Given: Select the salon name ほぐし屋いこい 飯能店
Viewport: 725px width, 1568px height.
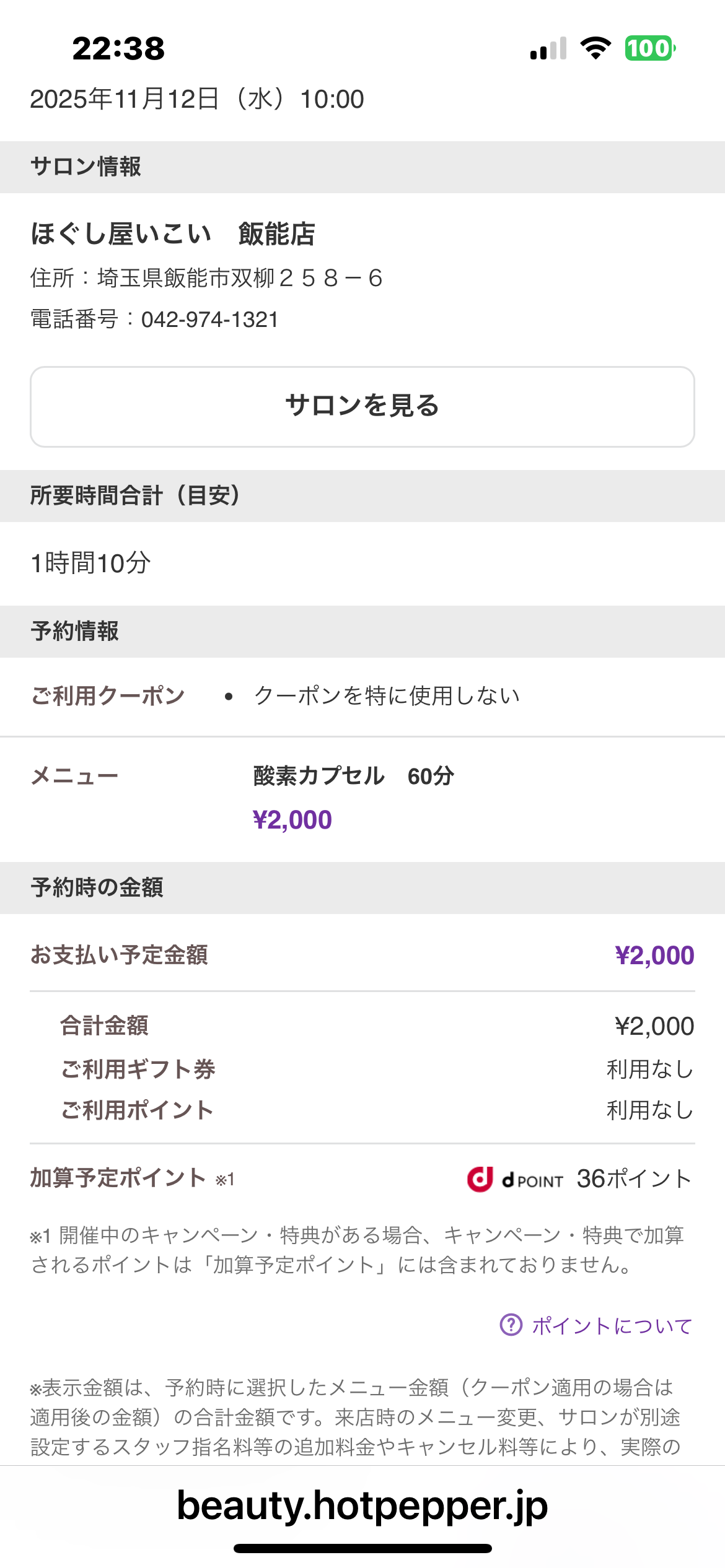Looking at the screenshot, I should [x=173, y=234].
